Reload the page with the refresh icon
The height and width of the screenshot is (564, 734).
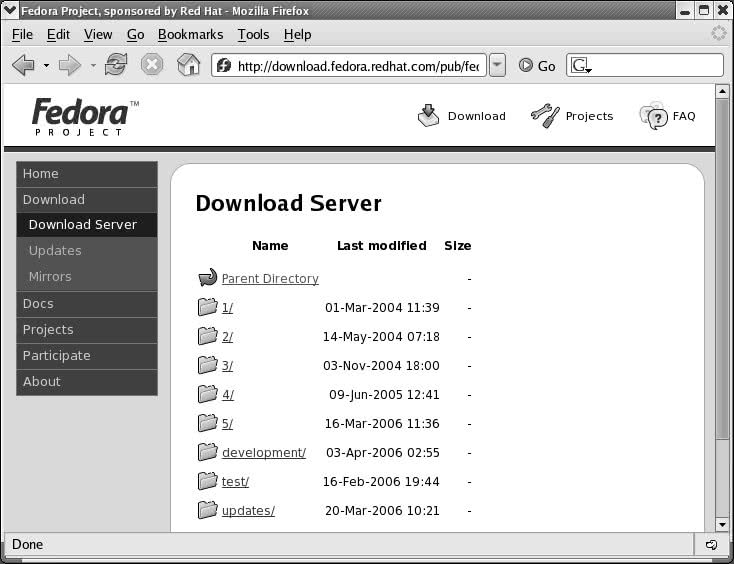[x=116, y=64]
